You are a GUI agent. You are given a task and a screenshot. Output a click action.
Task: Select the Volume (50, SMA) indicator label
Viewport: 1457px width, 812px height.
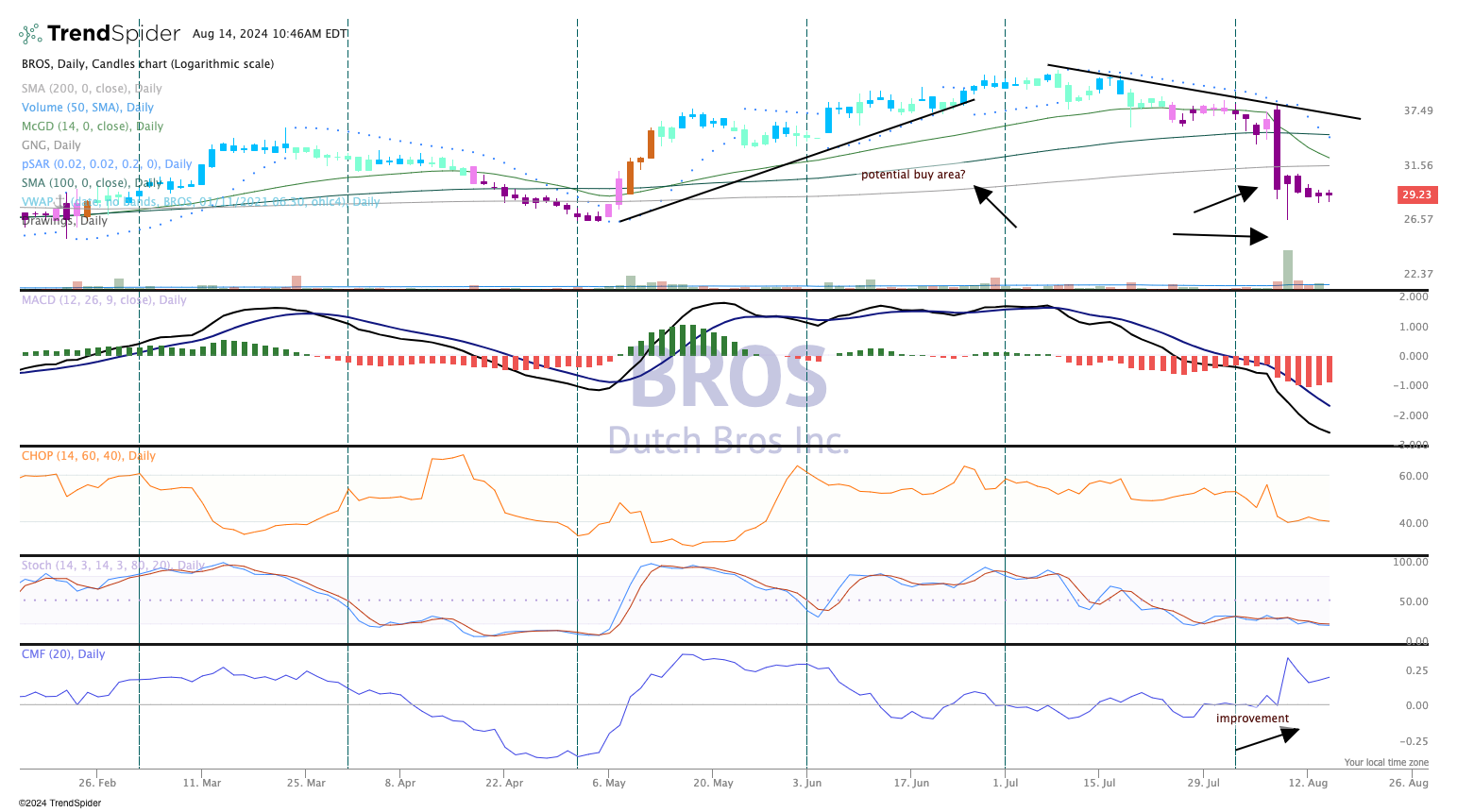click(x=88, y=108)
